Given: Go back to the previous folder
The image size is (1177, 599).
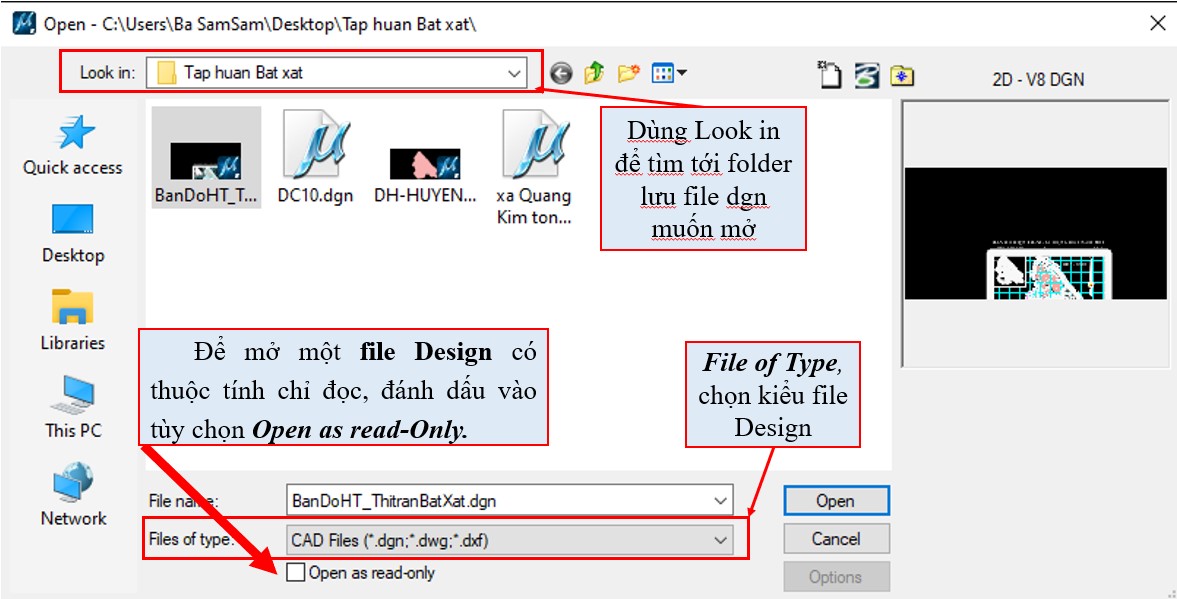Looking at the screenshot, I should (561, 72).
